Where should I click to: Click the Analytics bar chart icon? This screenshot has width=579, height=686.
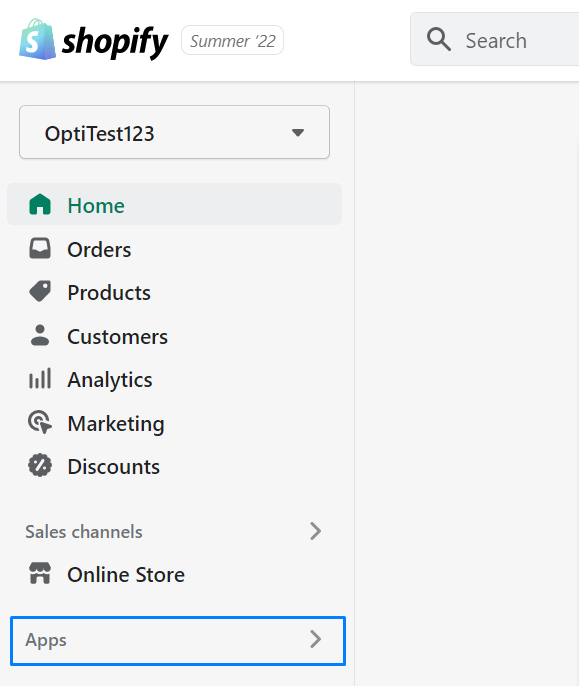[40, 378]
